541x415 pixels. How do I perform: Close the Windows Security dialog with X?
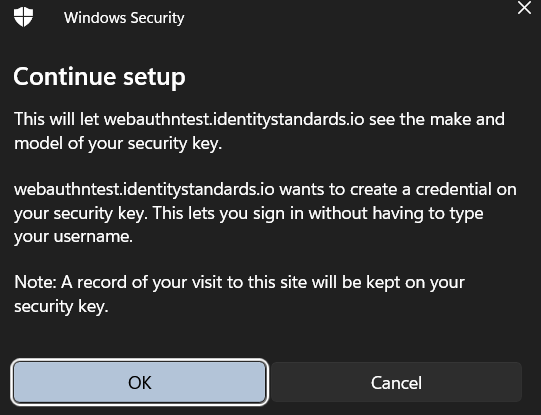click(x=524, y=8)
